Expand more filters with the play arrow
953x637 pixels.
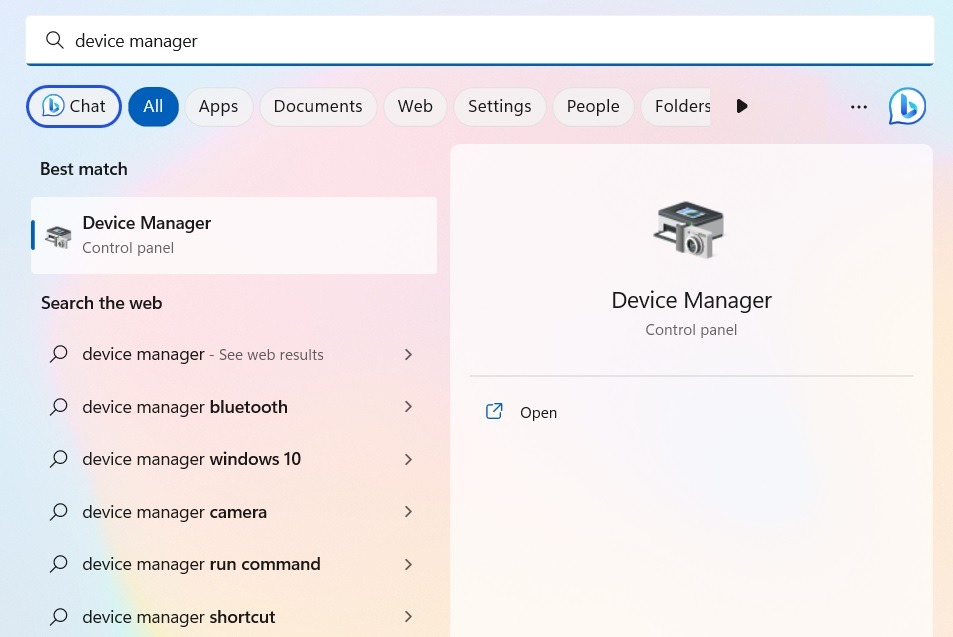[x=742, y=106]
